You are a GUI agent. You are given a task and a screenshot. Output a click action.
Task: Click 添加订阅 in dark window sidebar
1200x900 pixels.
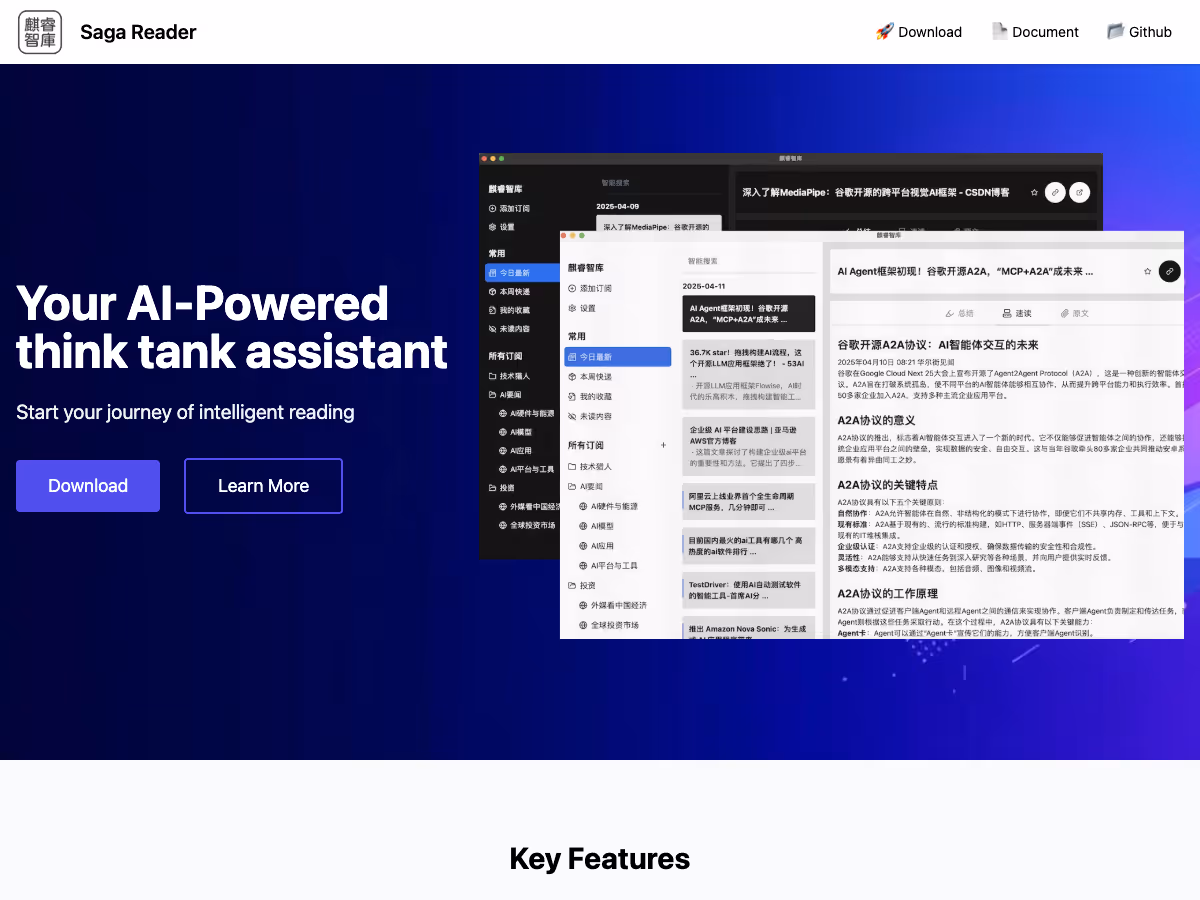(510, 208)
